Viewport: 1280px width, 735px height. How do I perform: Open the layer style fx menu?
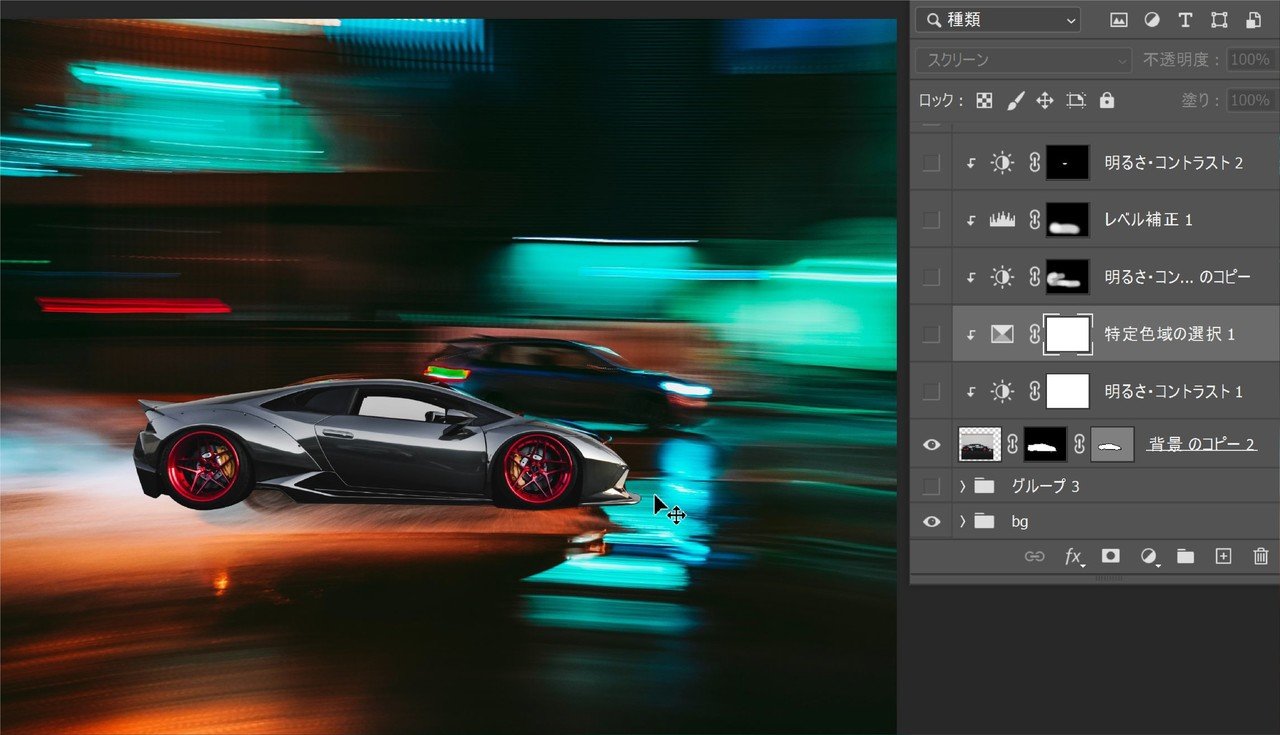coord(1073,557)
